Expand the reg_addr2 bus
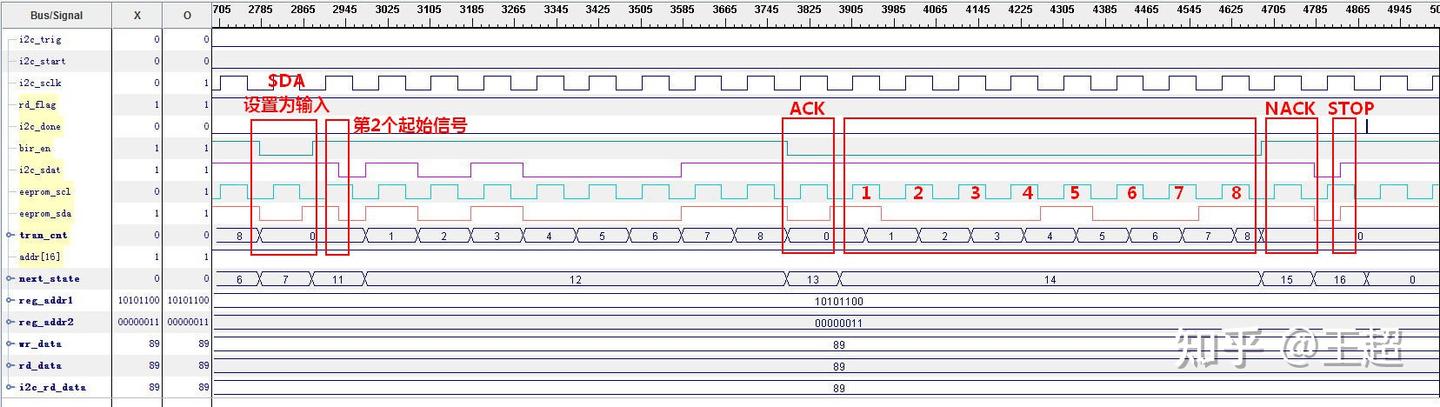This screenshot has width=1440, height=407. tap(10, 322)
